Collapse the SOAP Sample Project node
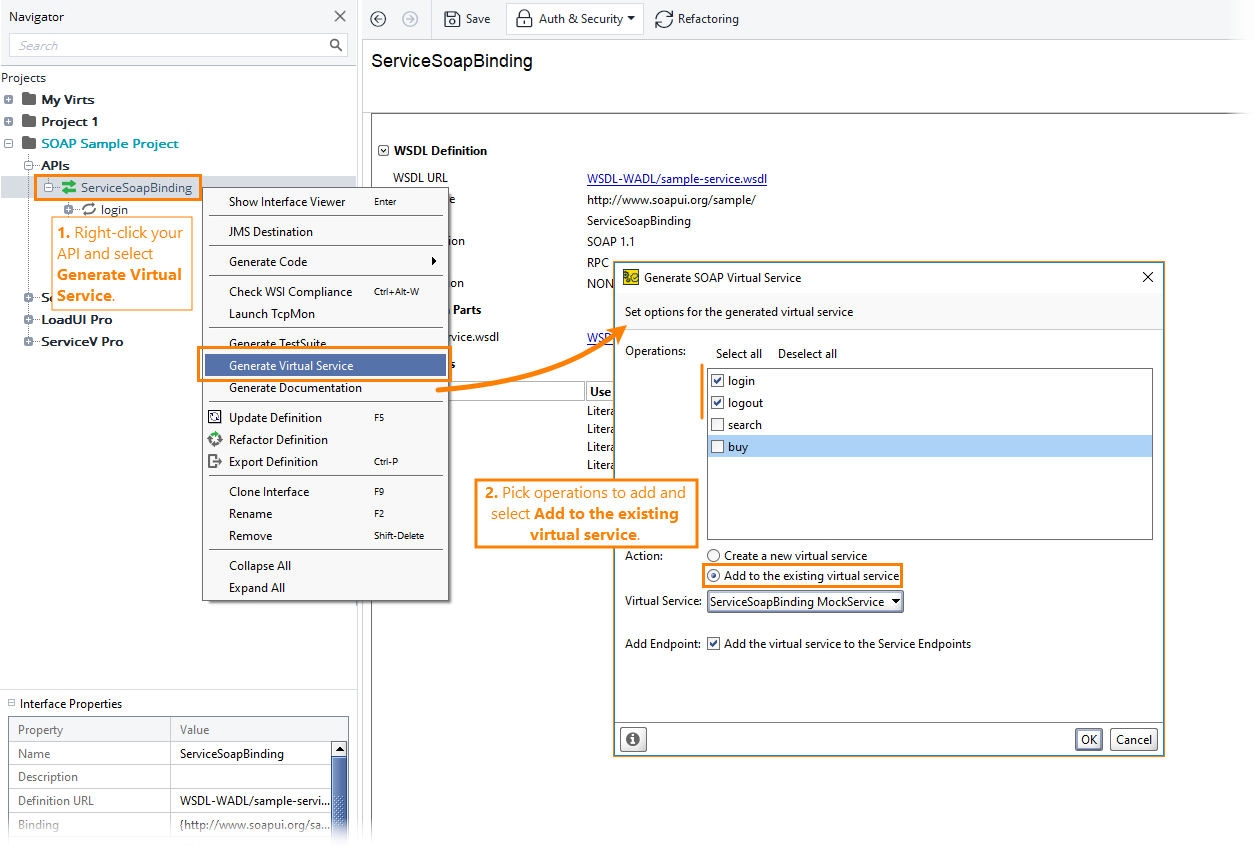 tap(9, 143)
